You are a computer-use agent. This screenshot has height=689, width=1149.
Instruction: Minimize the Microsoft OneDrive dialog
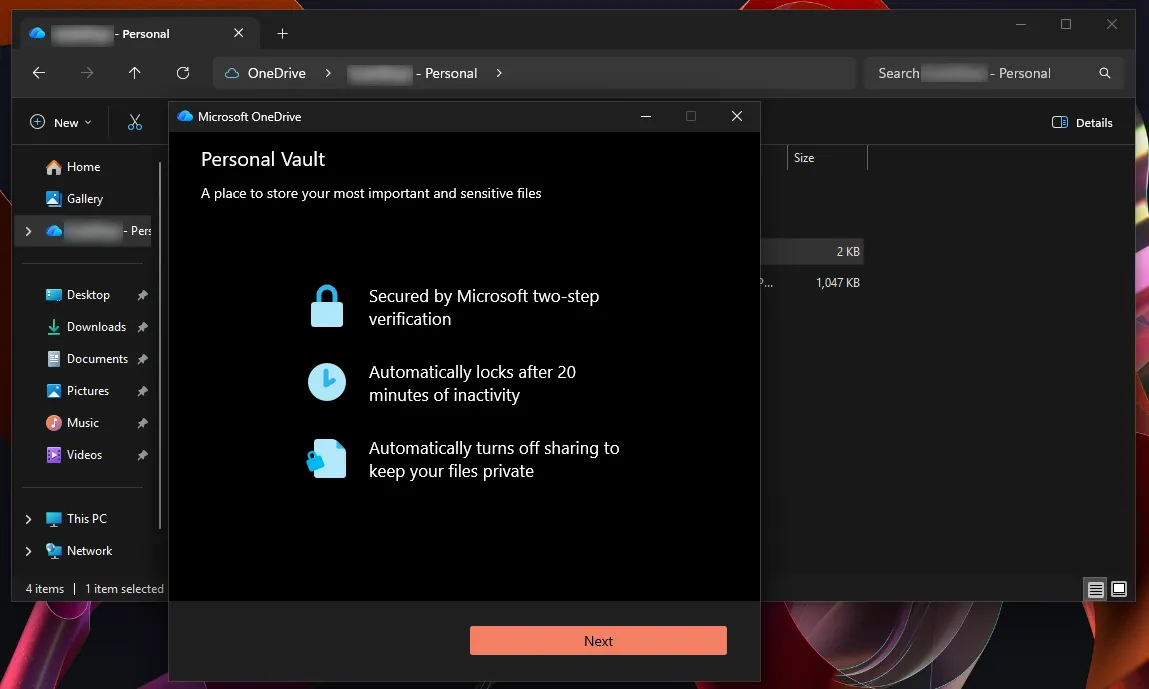tap(646, 117)
